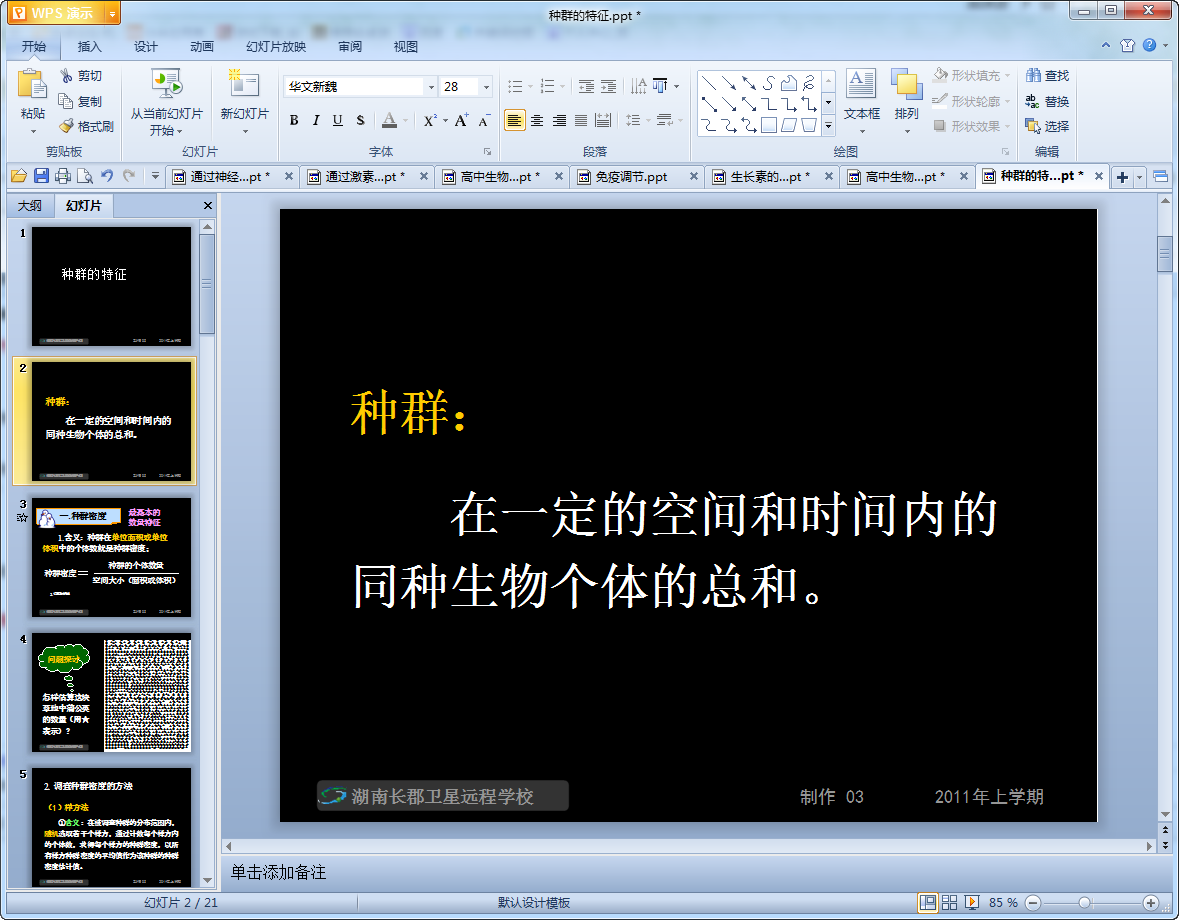Image resolution: width=1179 pixels, height=920 pixels.
Task: Click 单击添加备注 notes area
Action: pos(278,872)
